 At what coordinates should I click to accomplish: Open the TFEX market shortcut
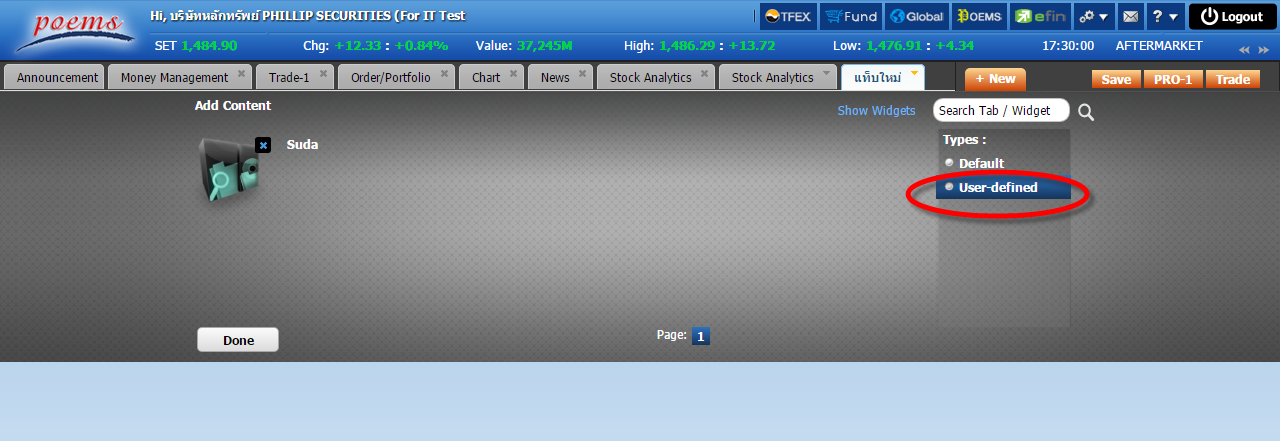point(789,16)
